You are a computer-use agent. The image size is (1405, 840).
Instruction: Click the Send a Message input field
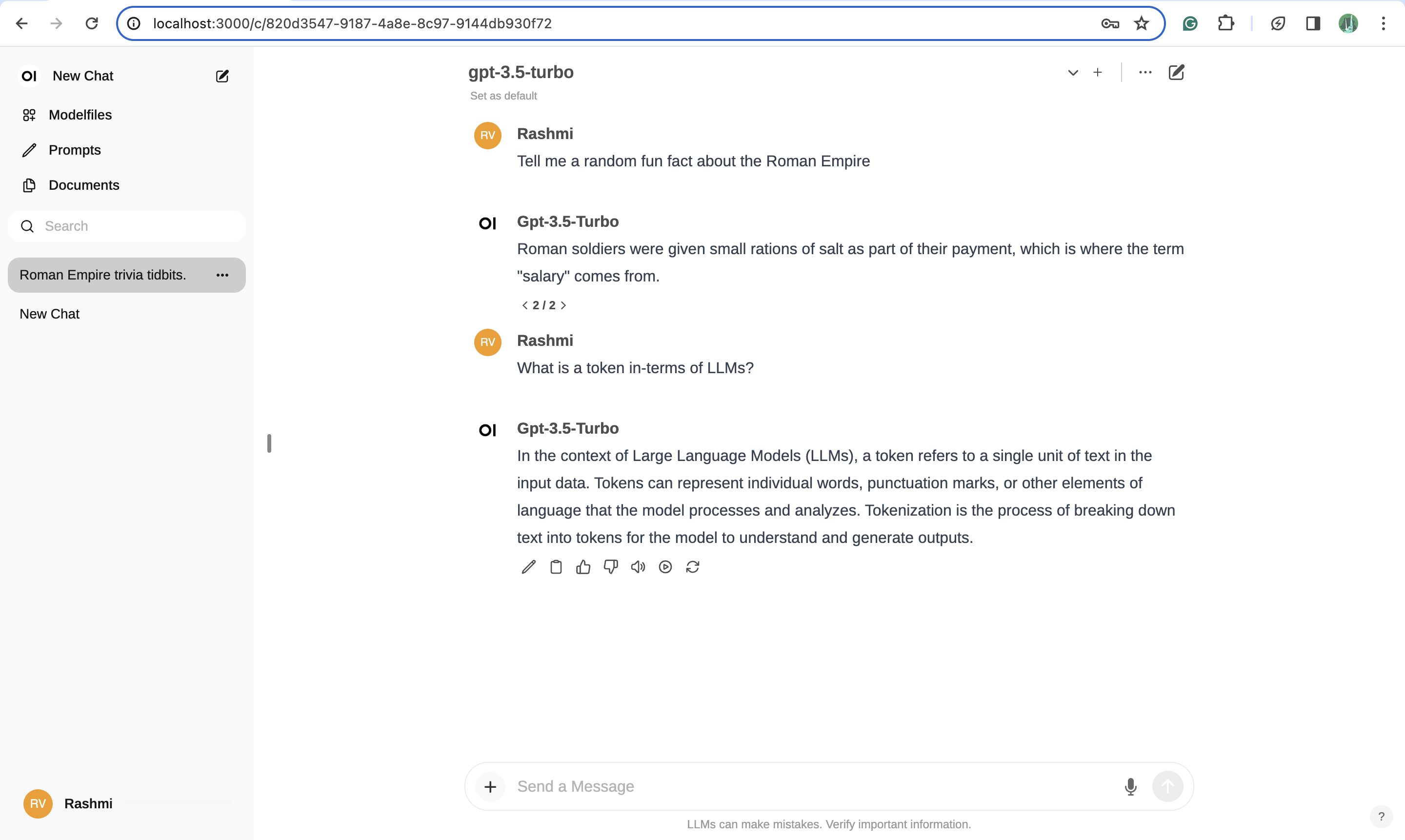pyautogui.click(x=736, y=786)
